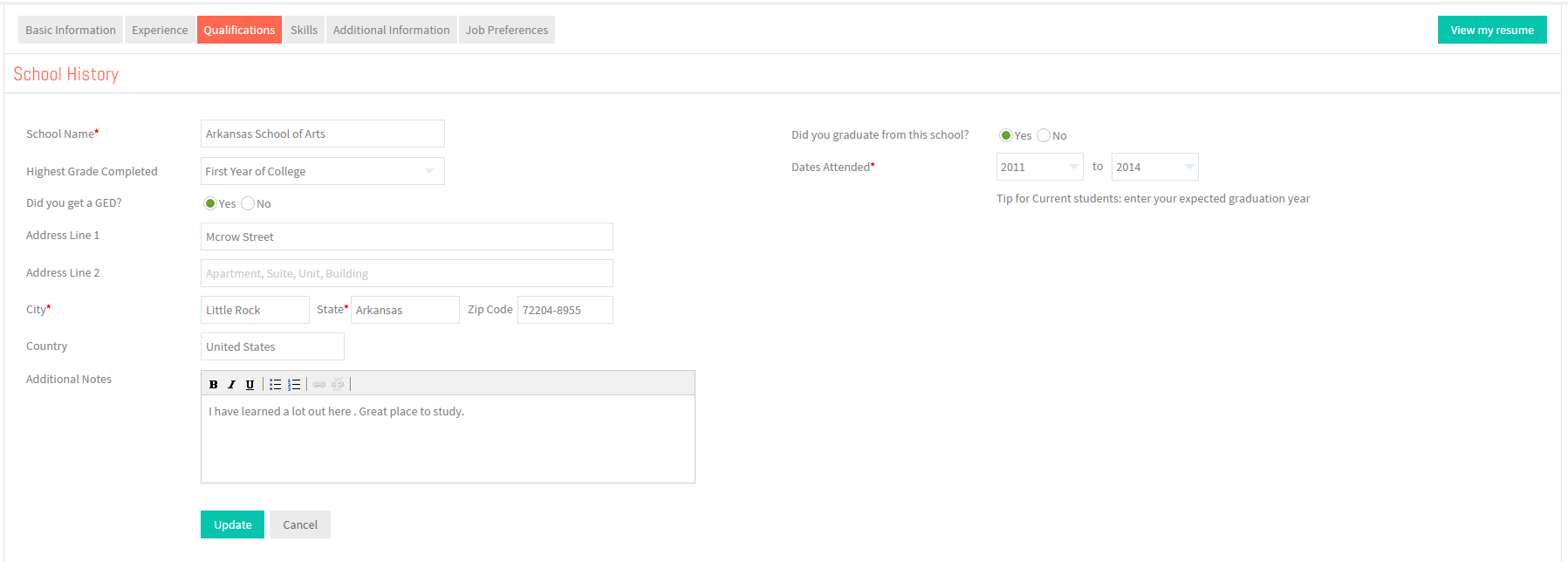Viewport: 1568px width, 562px height.
Task: Click inside Additional Notes text area
Action: 448,439
